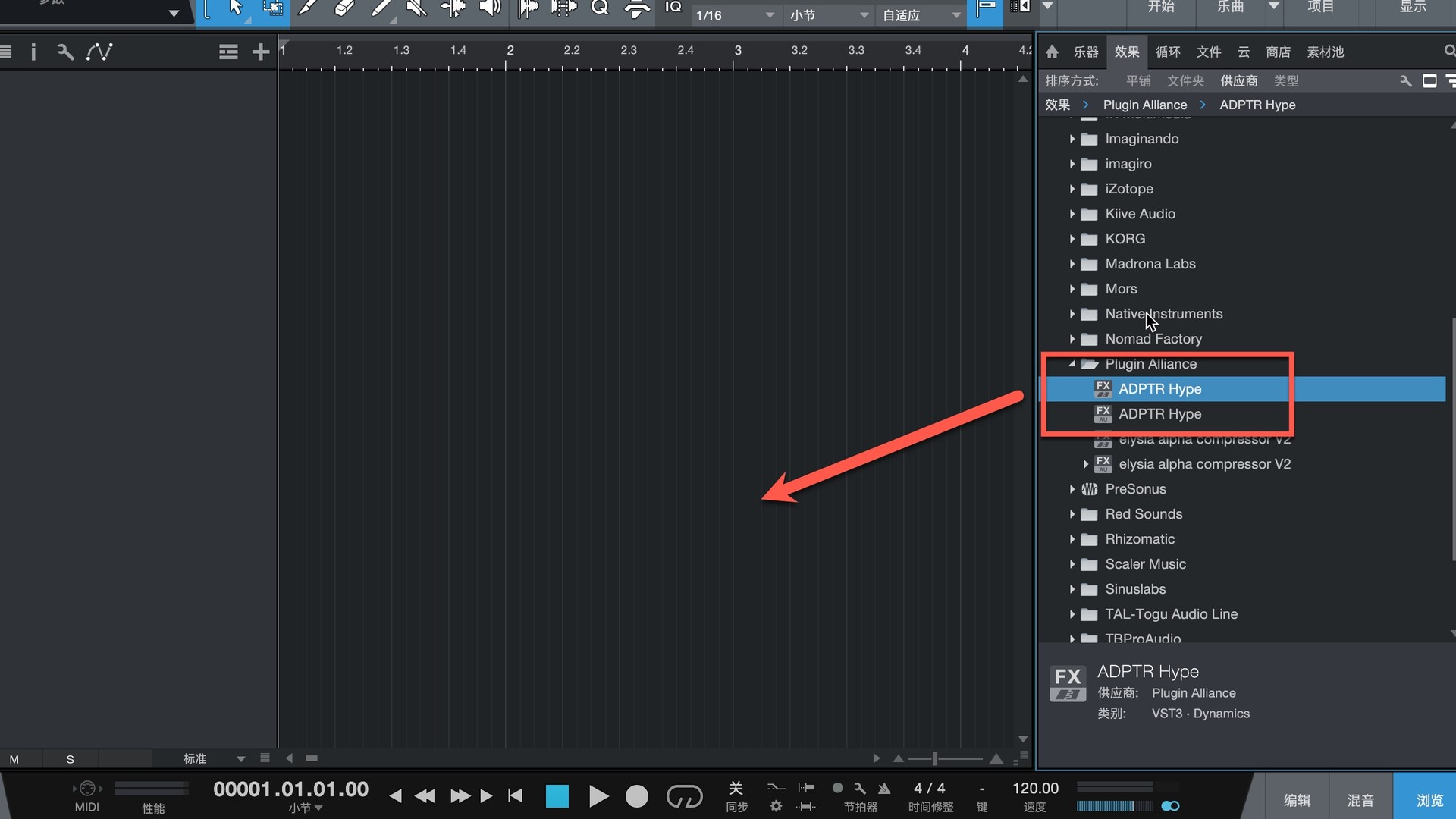The height and width of the screenshot is (819, 1456).
Task: Expand the iZotope folder
Action: [1072, 189]
